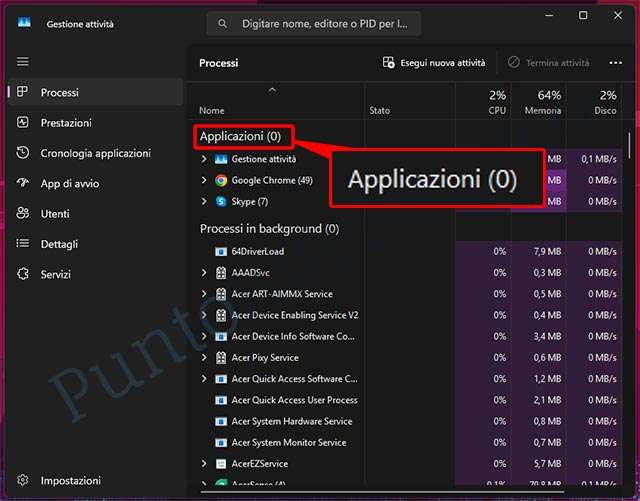Click Esegui nuova attività button
The image size is (640, 501).
(x=433, y=62)
